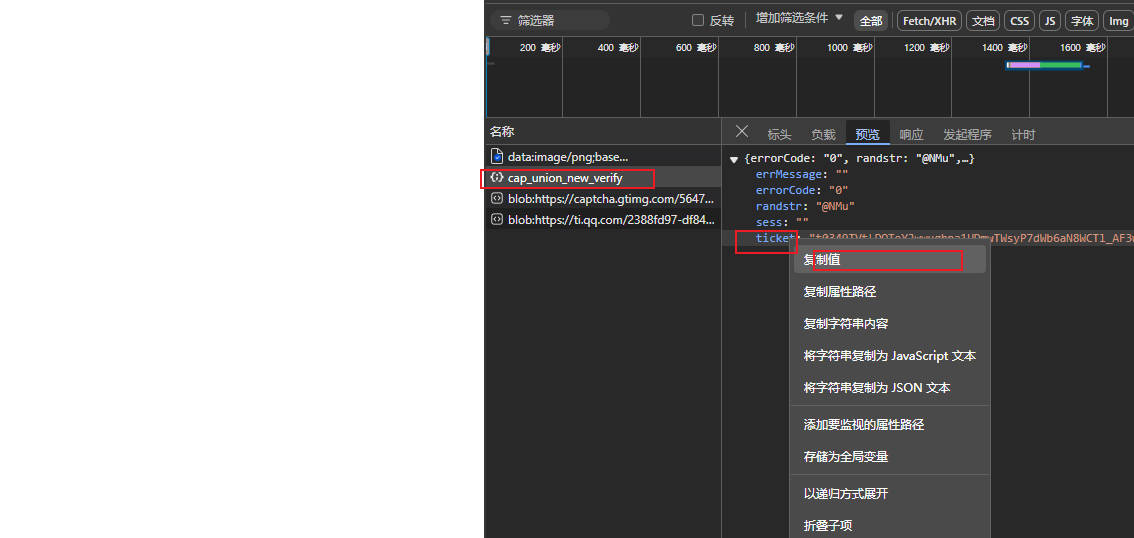Filter requests by Fetch/XHR
Screen dimensions: 1134x538
click(x=928, y=21)
